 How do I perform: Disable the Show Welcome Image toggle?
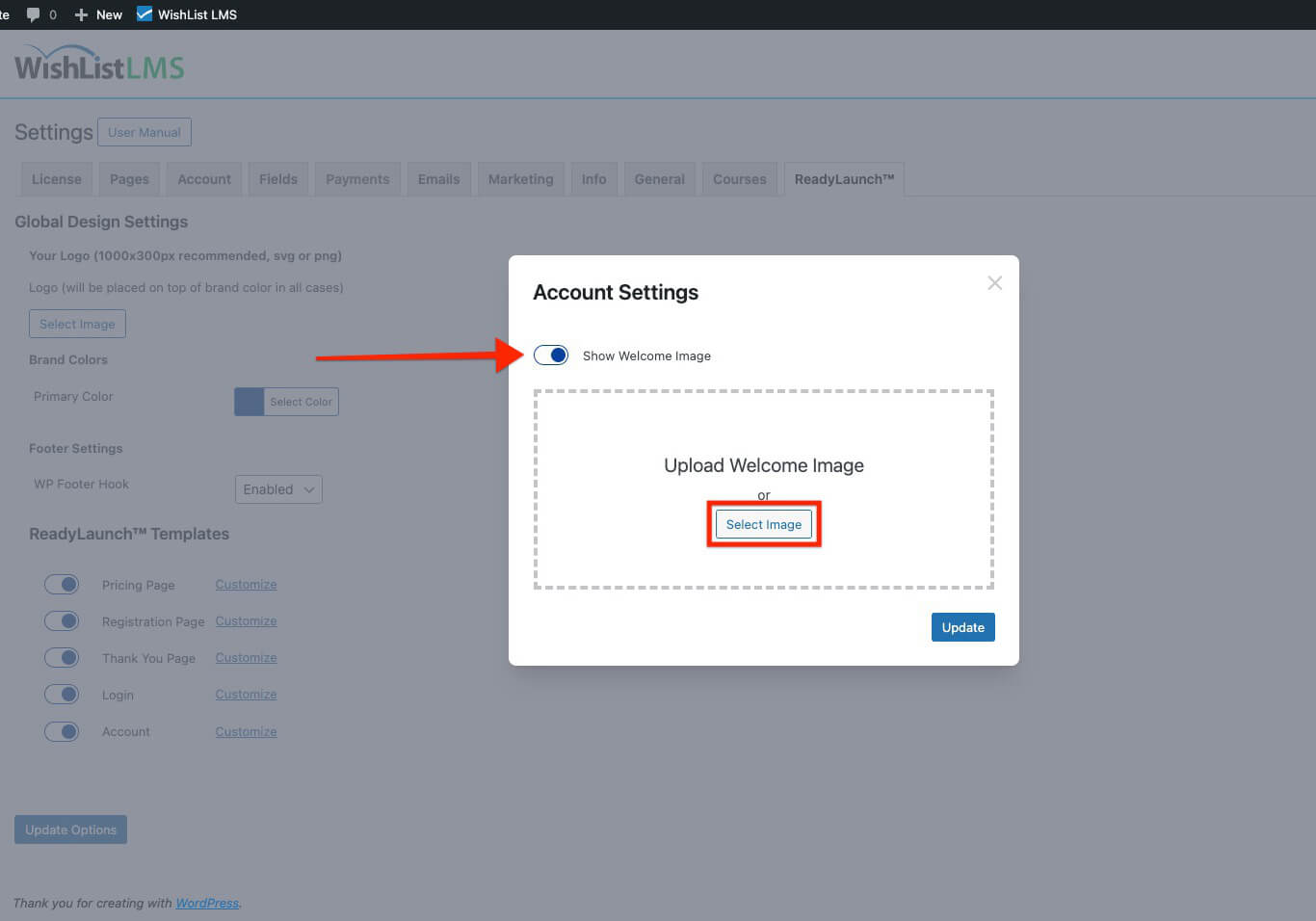[x=550, y=355]
